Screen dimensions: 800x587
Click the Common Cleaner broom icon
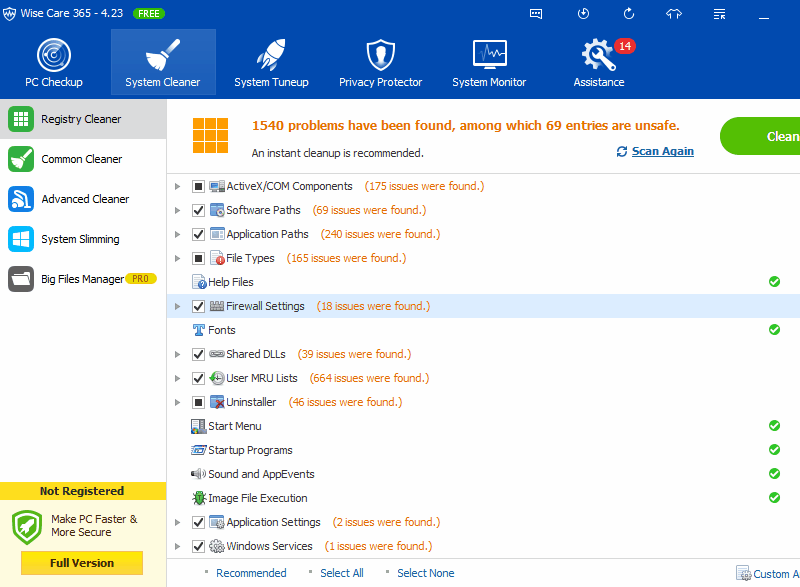click(x=21, y=159)
